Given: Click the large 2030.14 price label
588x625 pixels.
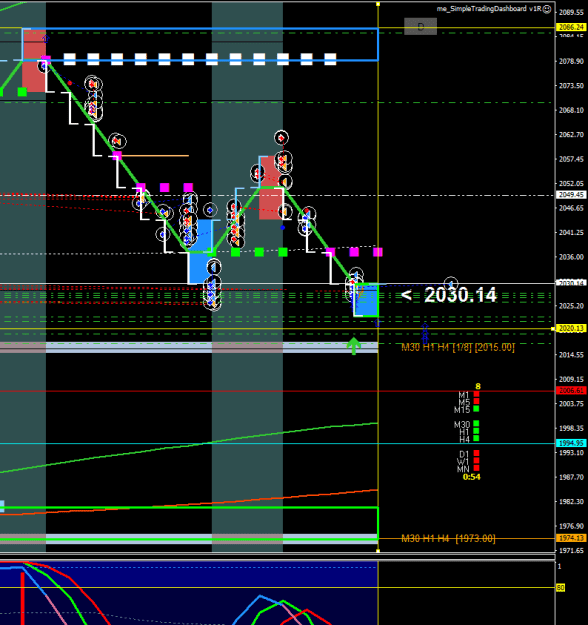Looking at the screenshot, I should (x=460, y=295).
